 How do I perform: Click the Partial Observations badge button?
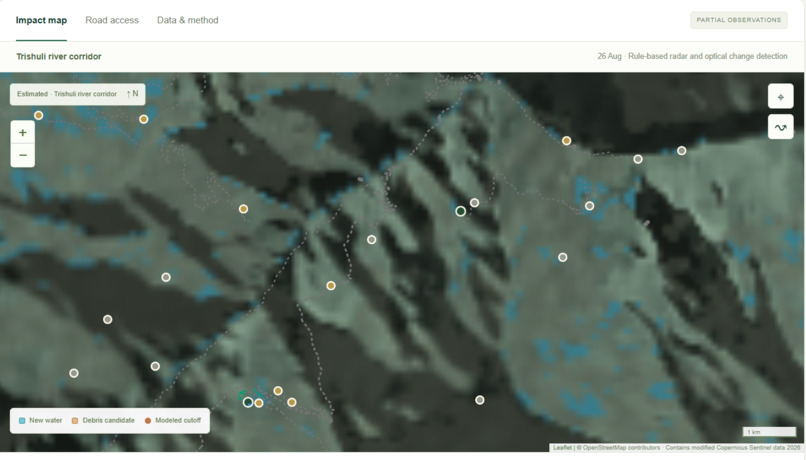point(739,20)
